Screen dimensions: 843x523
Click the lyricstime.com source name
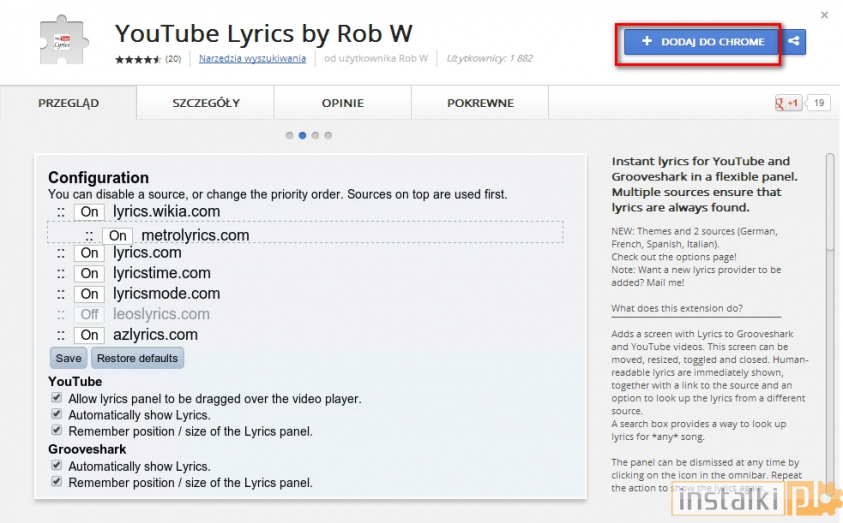click(162, 273)
